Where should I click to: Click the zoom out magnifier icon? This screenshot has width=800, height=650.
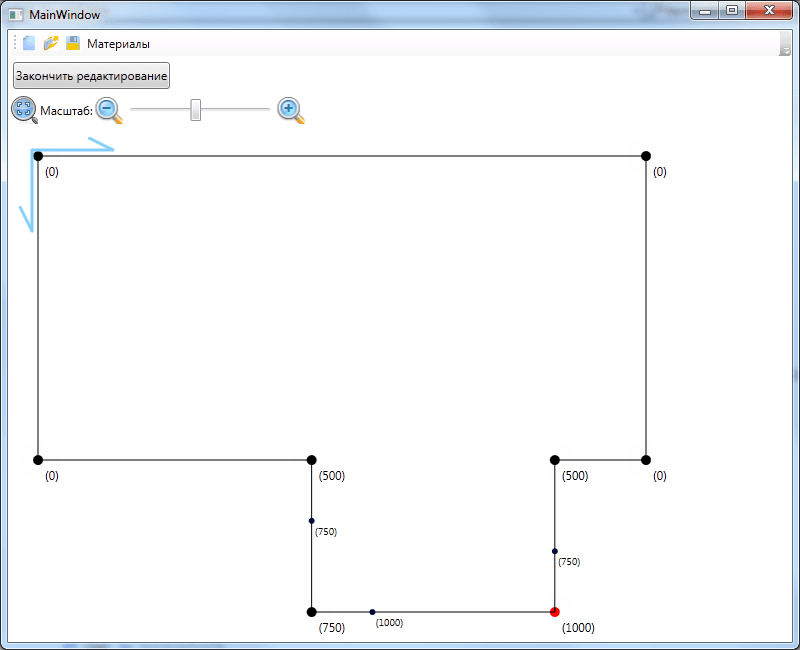[109, 110]
